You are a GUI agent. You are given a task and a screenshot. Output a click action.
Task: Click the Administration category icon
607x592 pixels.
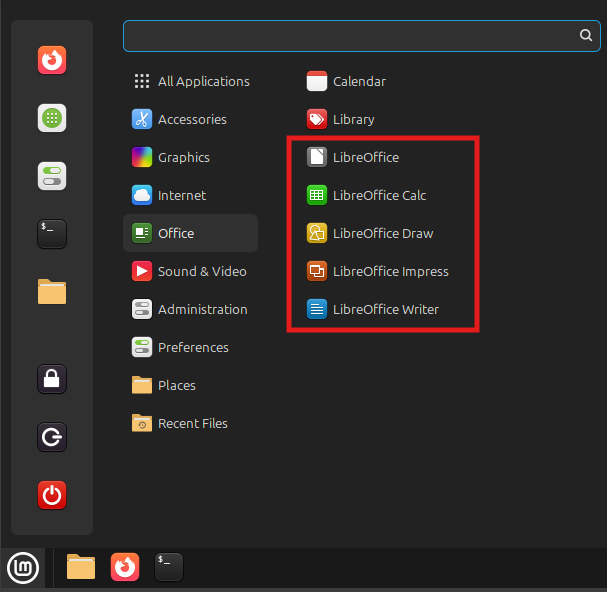[x=142, y=309]
